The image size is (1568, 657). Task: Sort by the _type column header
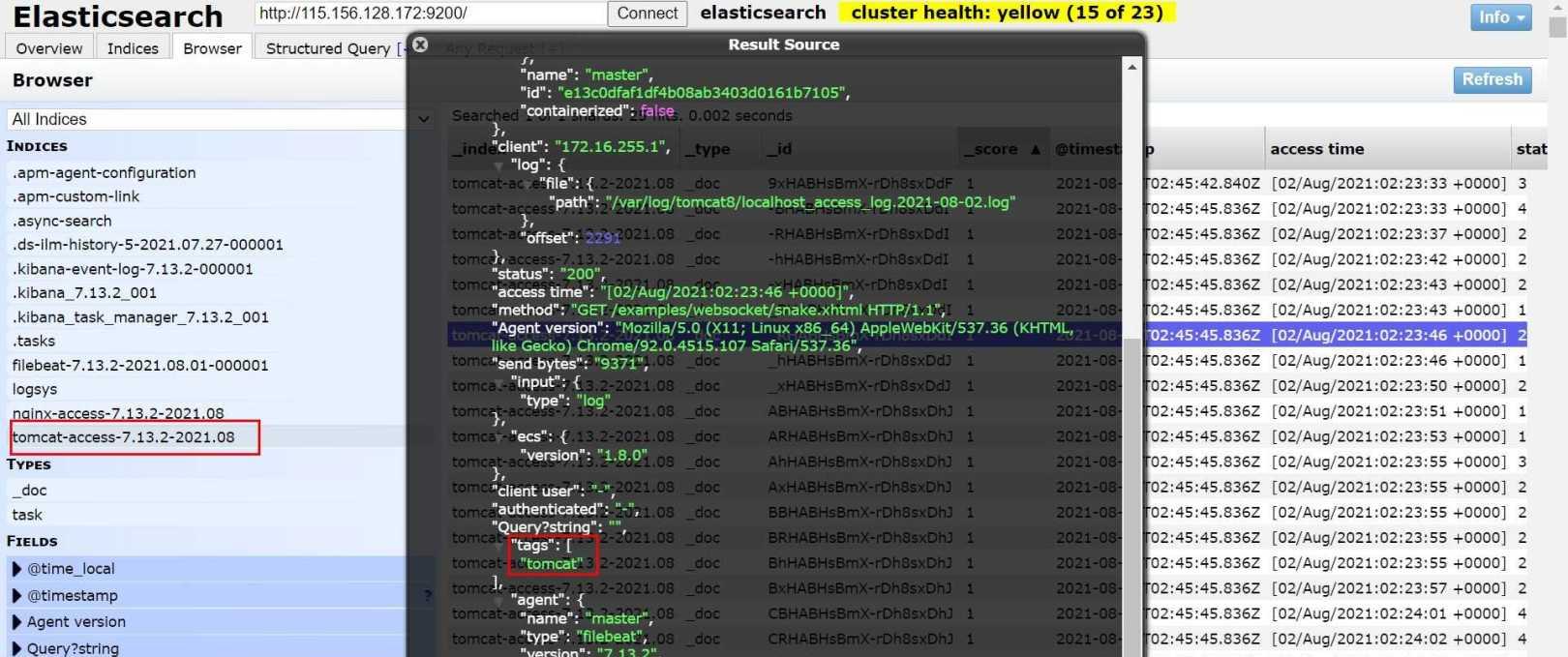720,149
